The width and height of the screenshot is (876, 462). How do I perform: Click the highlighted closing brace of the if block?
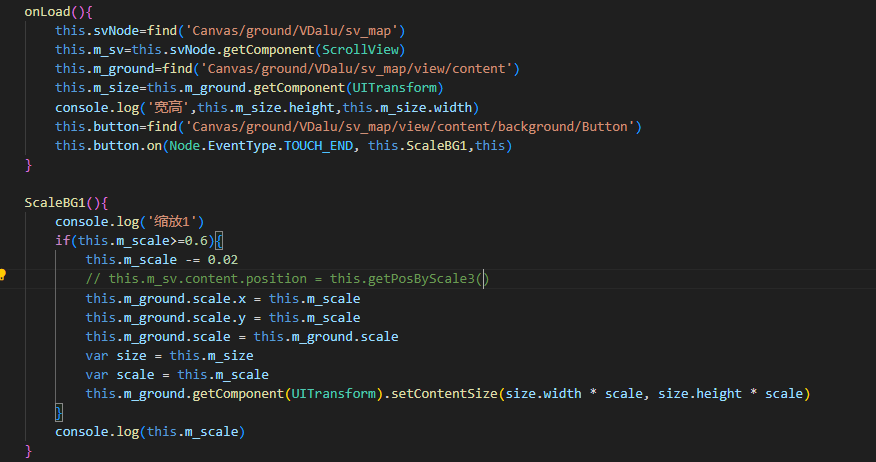59,413
